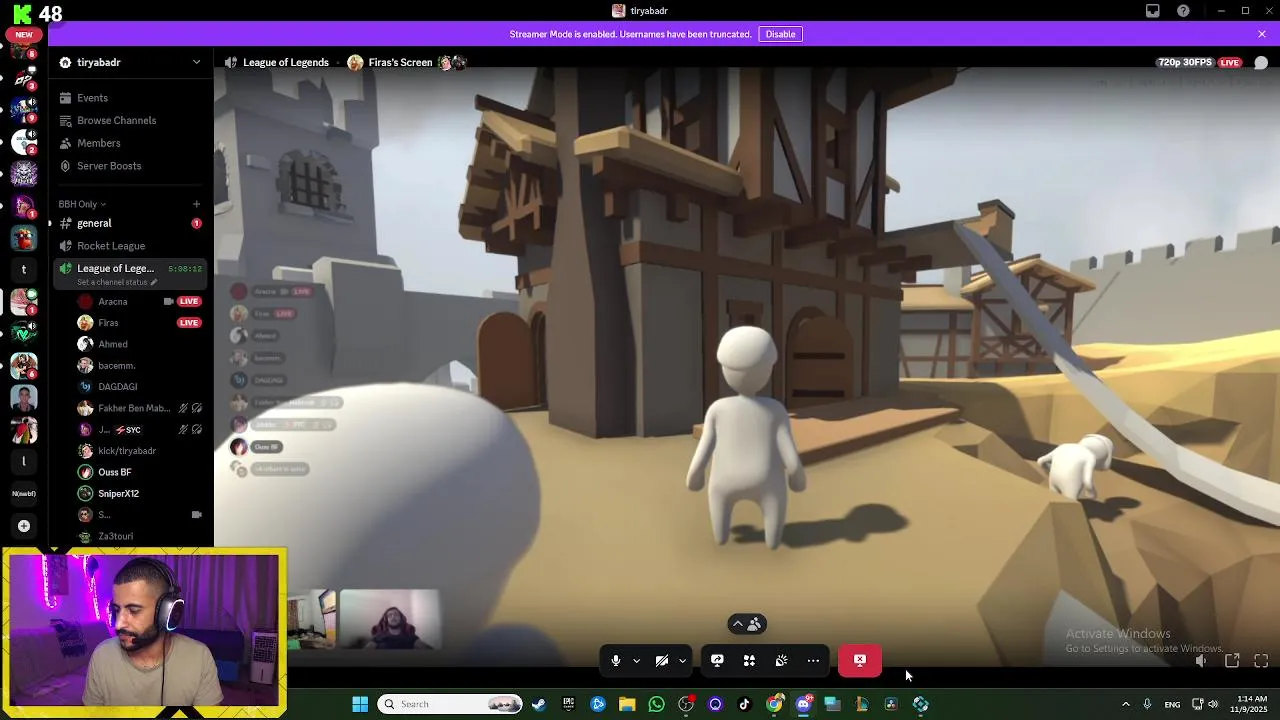Switch to Discord in taskbar

click(803, 704)
